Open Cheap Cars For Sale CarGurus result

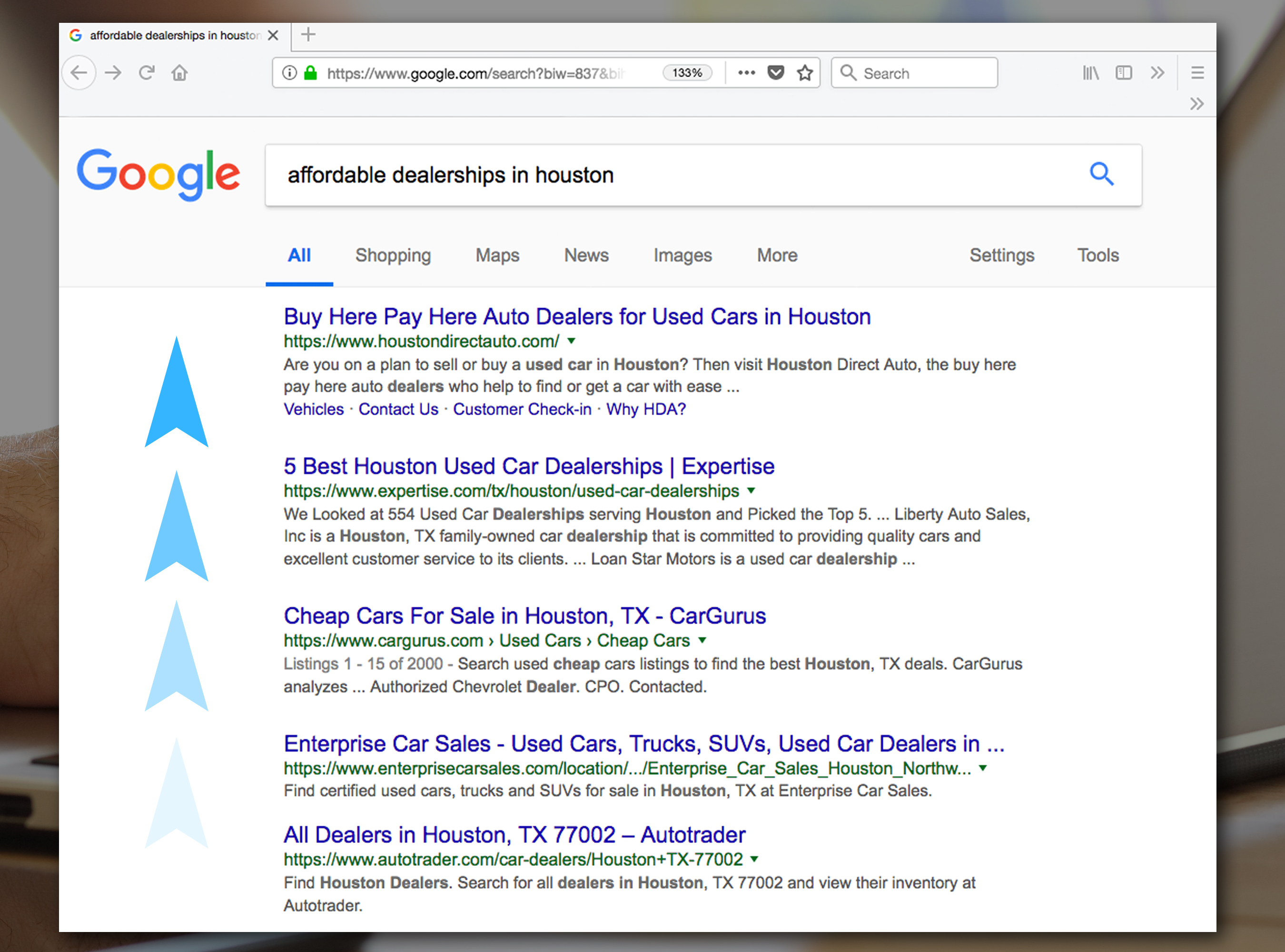click(524, 616)
